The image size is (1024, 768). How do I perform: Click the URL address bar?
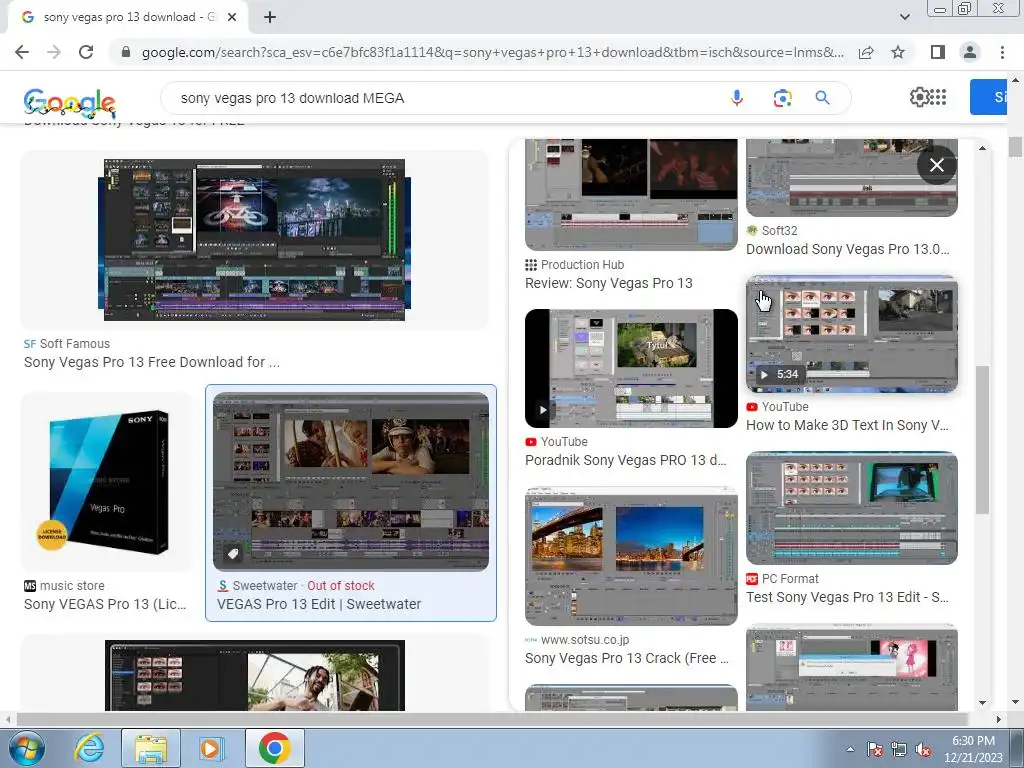[493, 52]
